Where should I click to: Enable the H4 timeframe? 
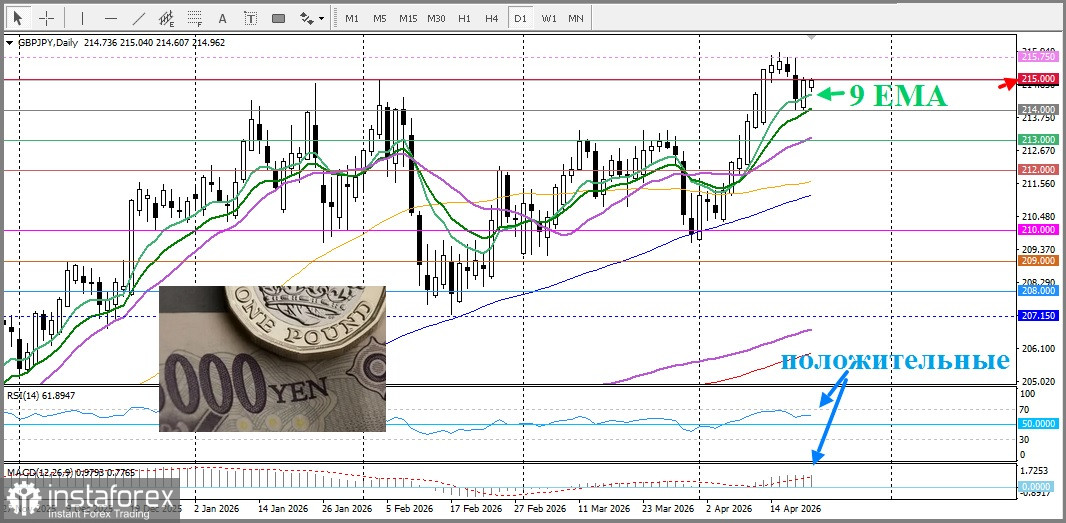[491, 18]
